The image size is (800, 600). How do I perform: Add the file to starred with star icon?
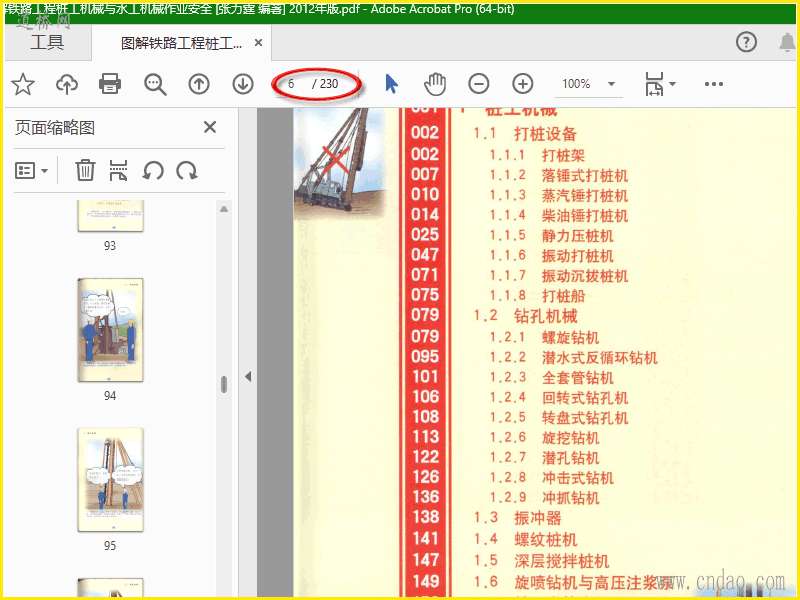coord(23,84)
